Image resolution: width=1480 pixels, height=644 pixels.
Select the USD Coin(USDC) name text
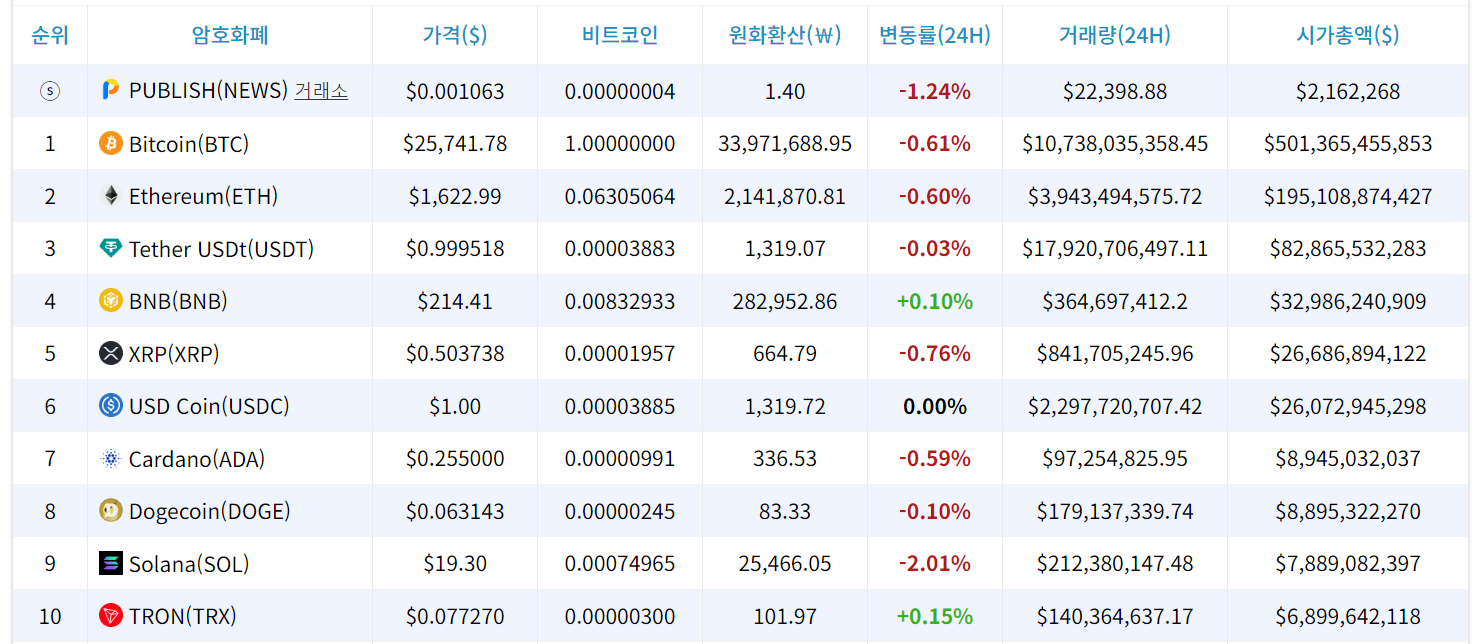209,406
